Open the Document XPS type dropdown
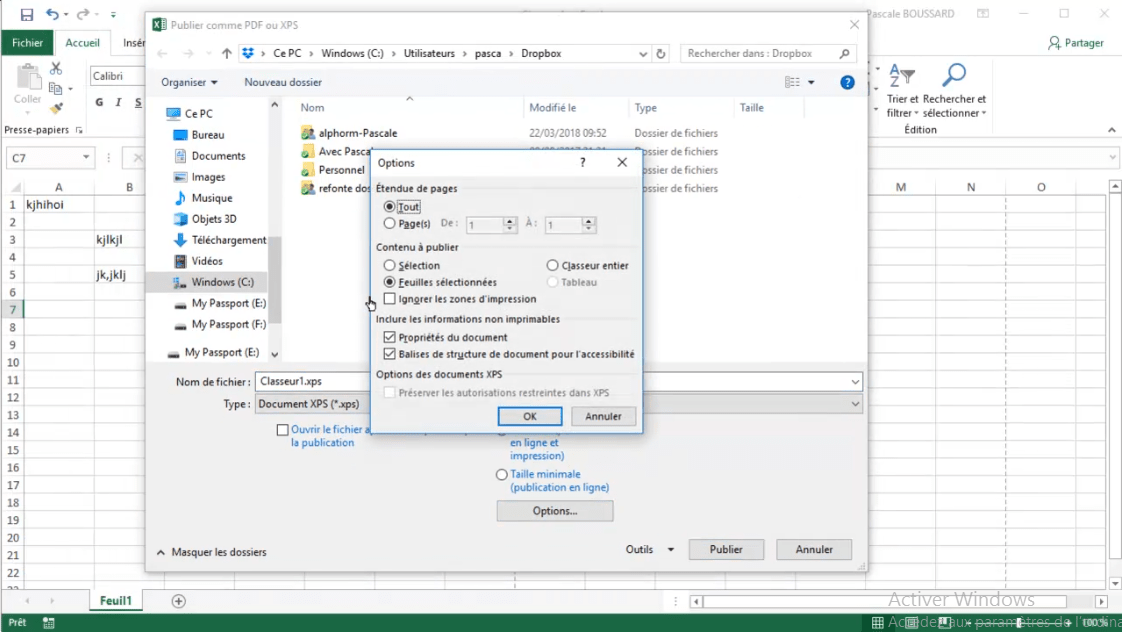This screenshot has height=632, width=1122. click(854, 403)
